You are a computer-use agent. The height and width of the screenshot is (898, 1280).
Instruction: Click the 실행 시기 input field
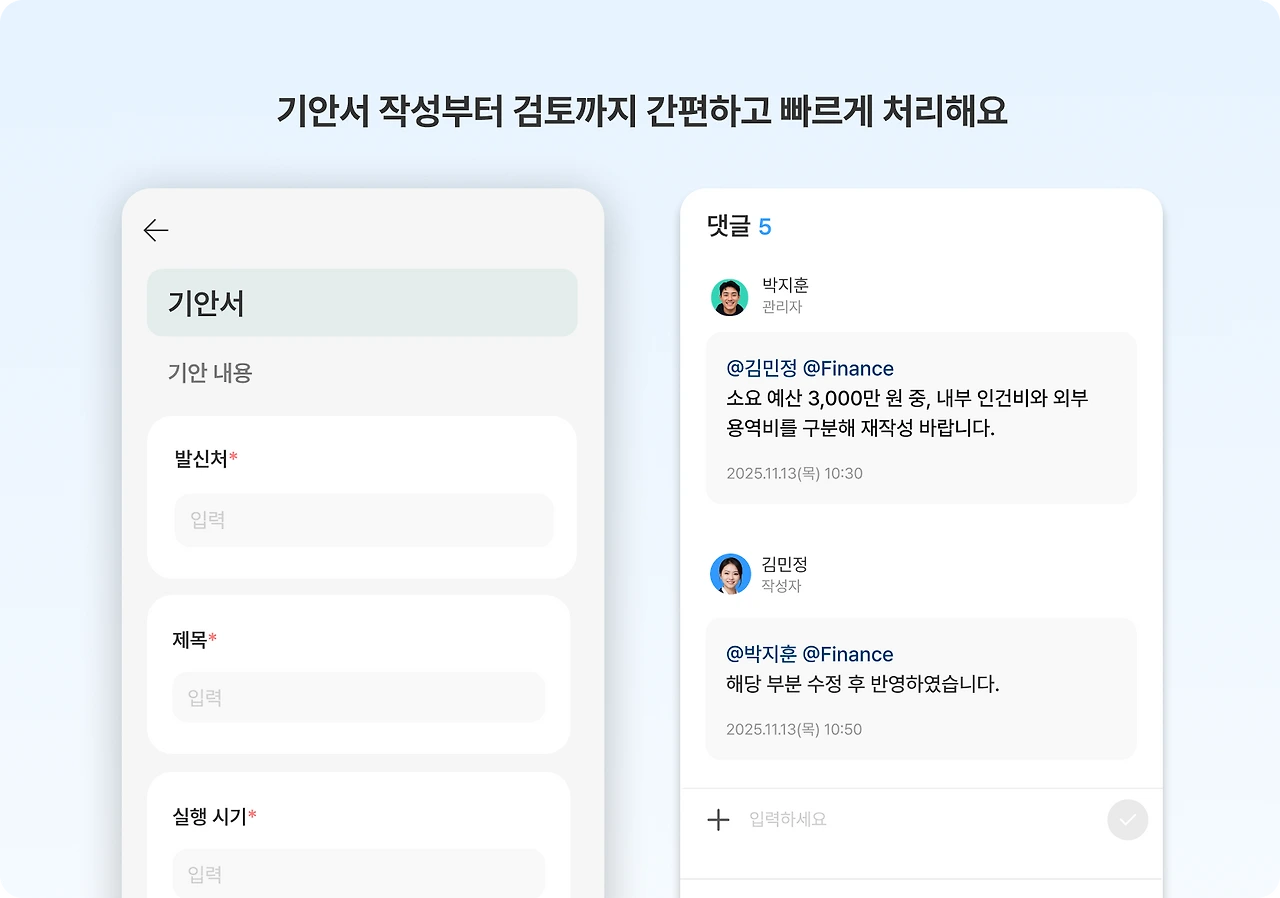point(359,873)
